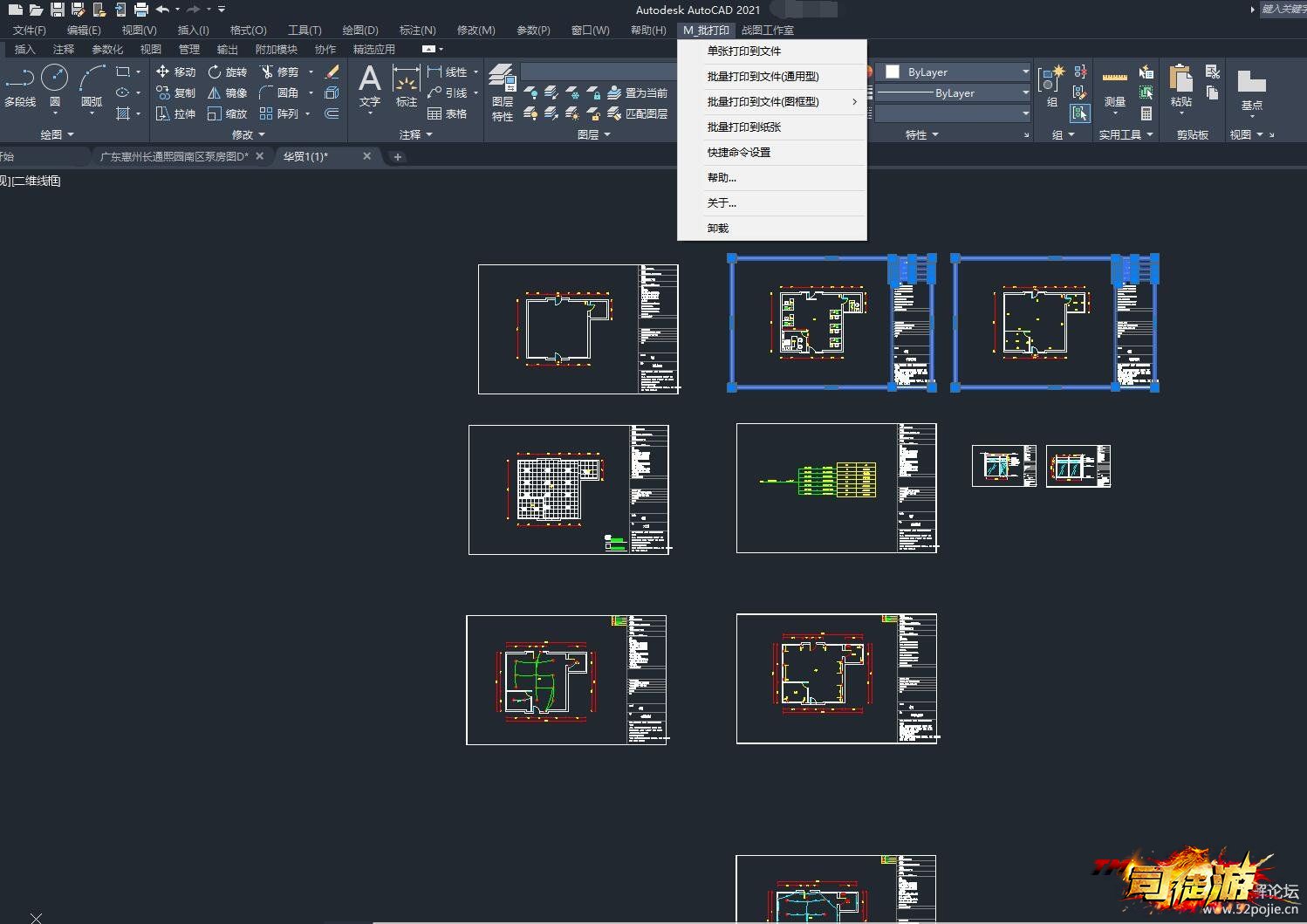
Task: Select the Circle (圆) tool
Action: coord(55,86)
